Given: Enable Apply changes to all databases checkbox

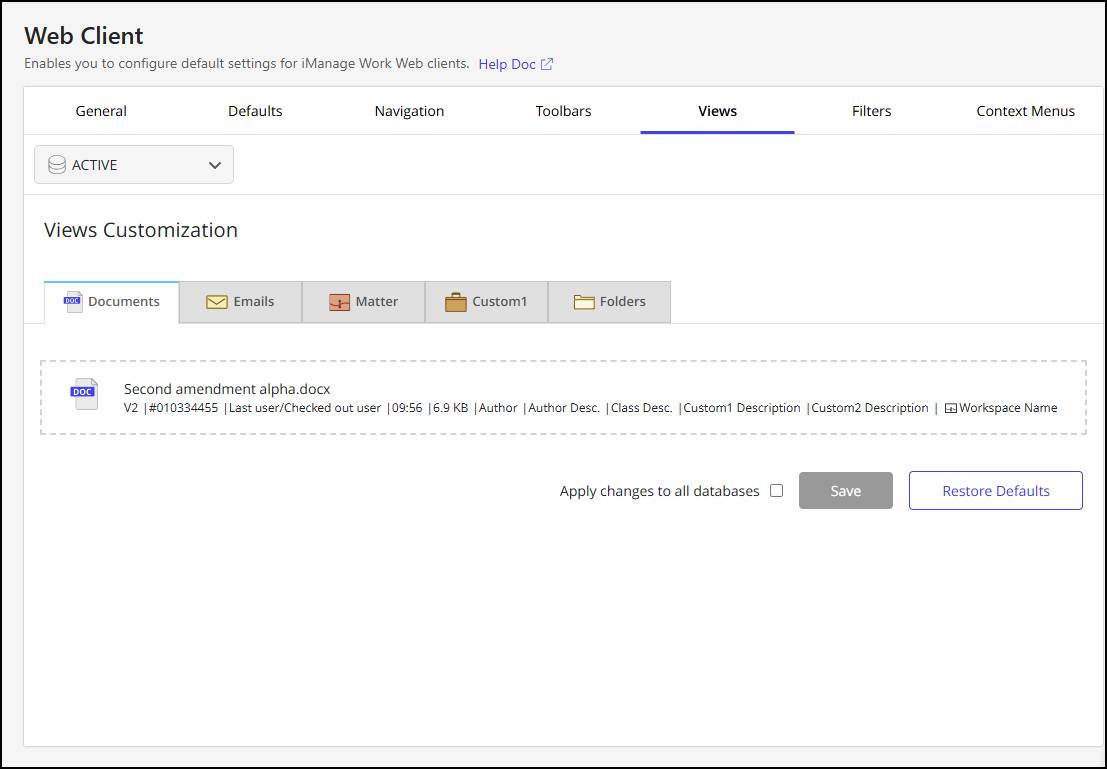Looking at the screenshot, I should coord(776,491).
